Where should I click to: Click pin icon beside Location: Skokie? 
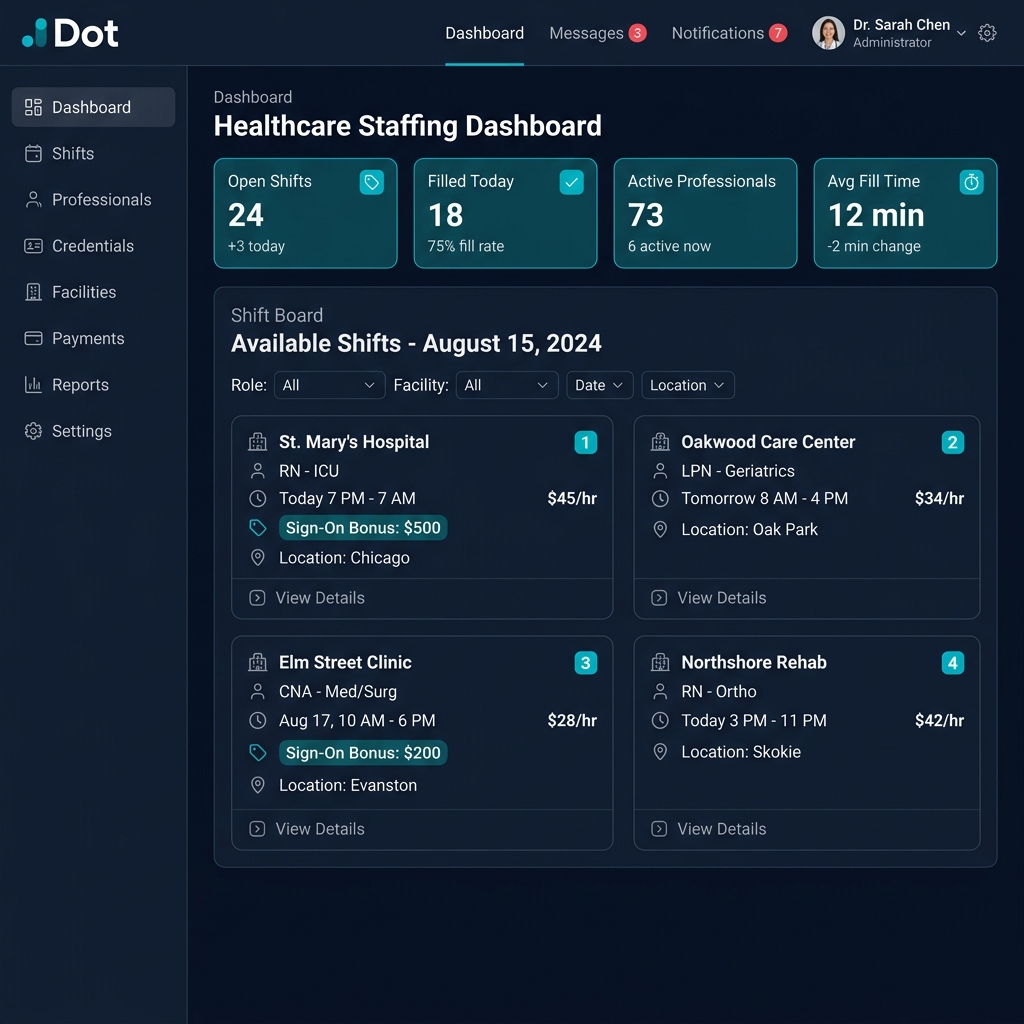coord(660,752)
